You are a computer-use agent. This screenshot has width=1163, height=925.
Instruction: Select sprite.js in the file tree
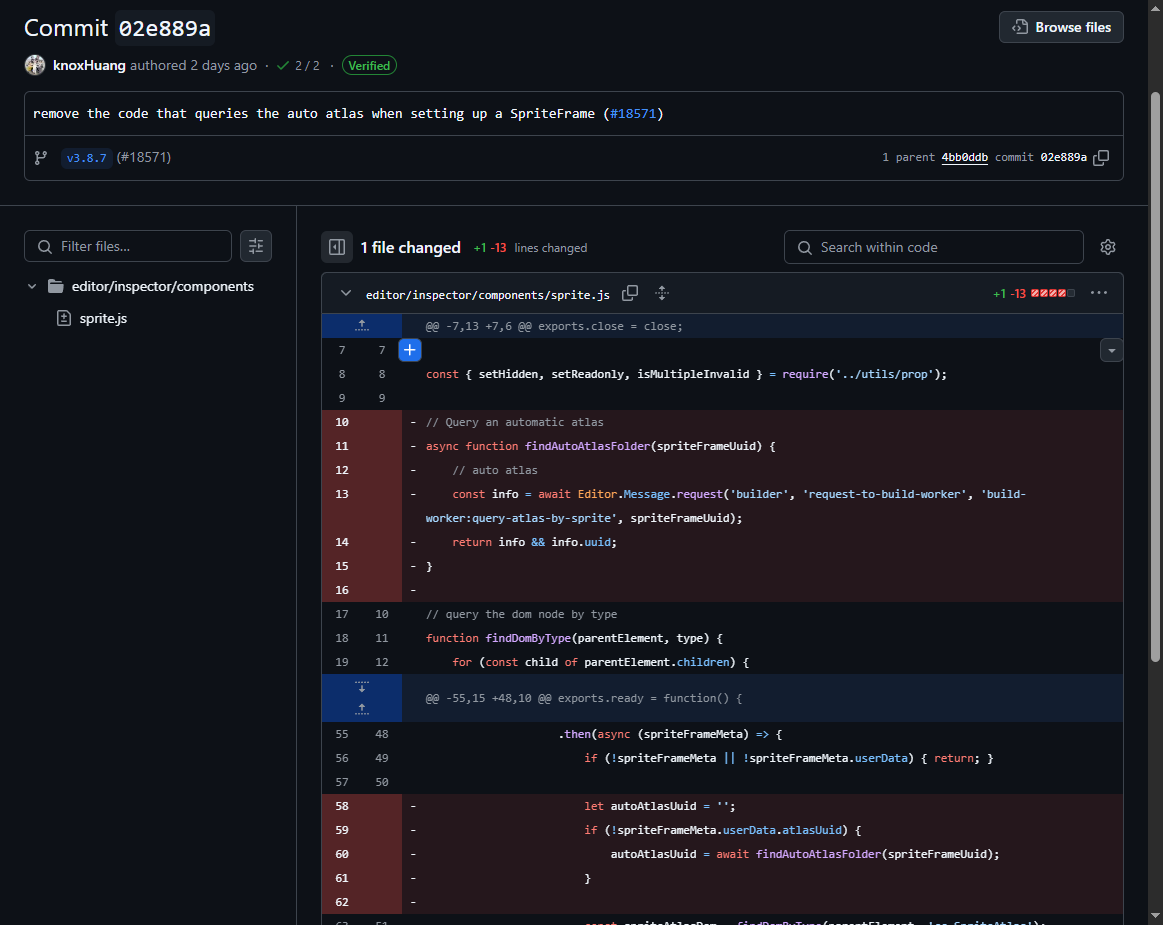103,318
